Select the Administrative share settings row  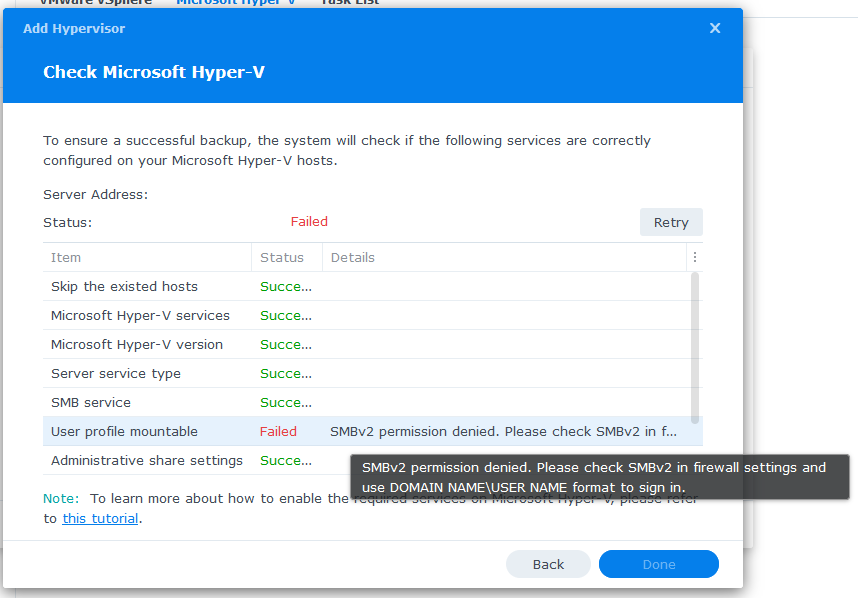coord(373,460)
